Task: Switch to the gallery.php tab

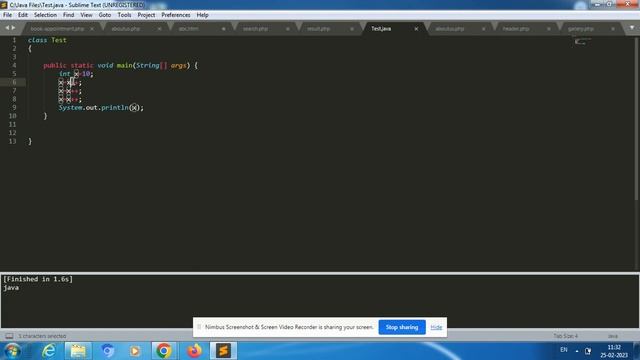Action: click(580, 29)
